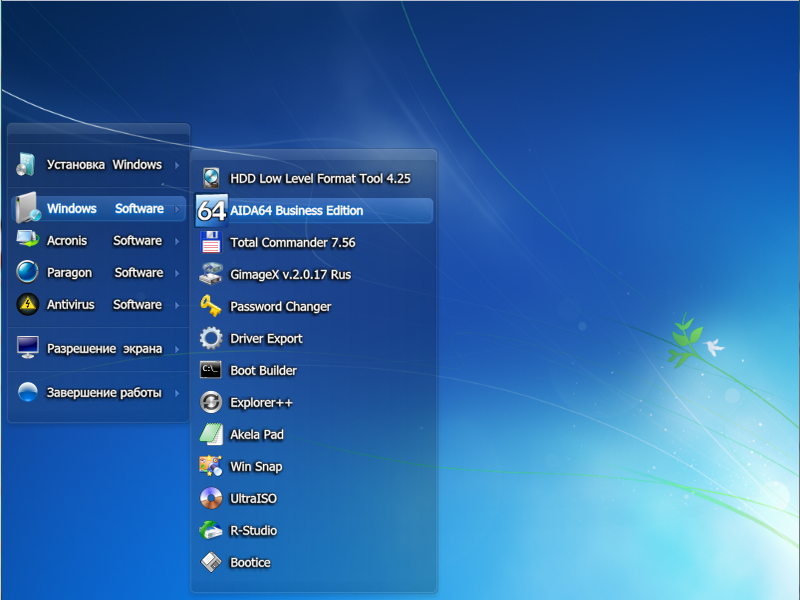Click the Akela Pad notepad icon
Image resolution: width=800 pixels, height=600 pixels.
tap(211, 434)
